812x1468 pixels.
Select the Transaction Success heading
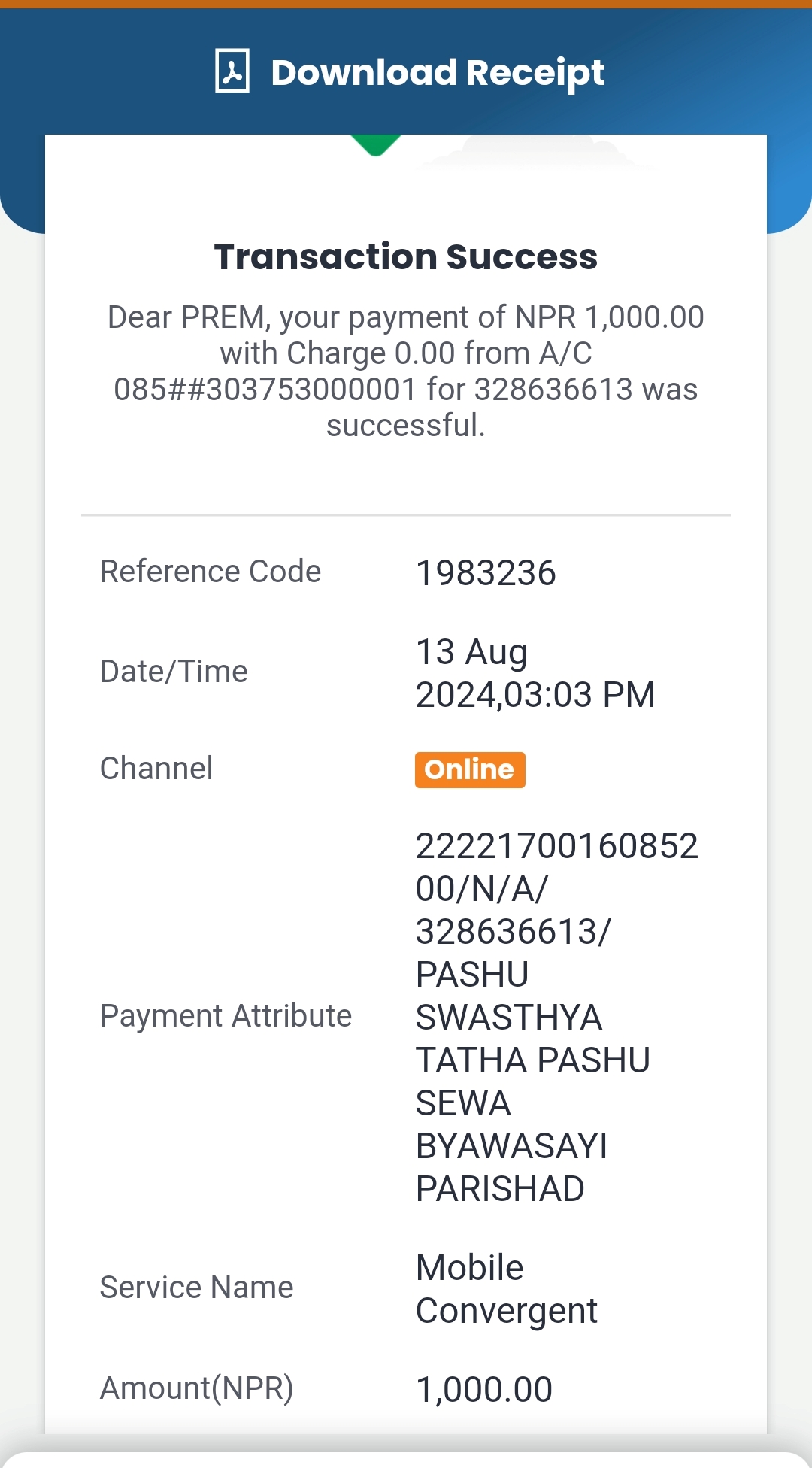click(x=406, y=257)
